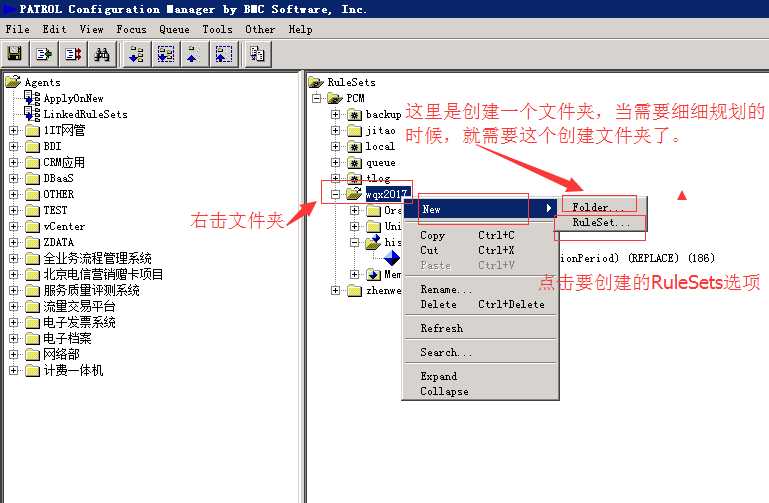The image size is (769, 503).
Task: Open the Focus menu
Action: pos(131,29)
